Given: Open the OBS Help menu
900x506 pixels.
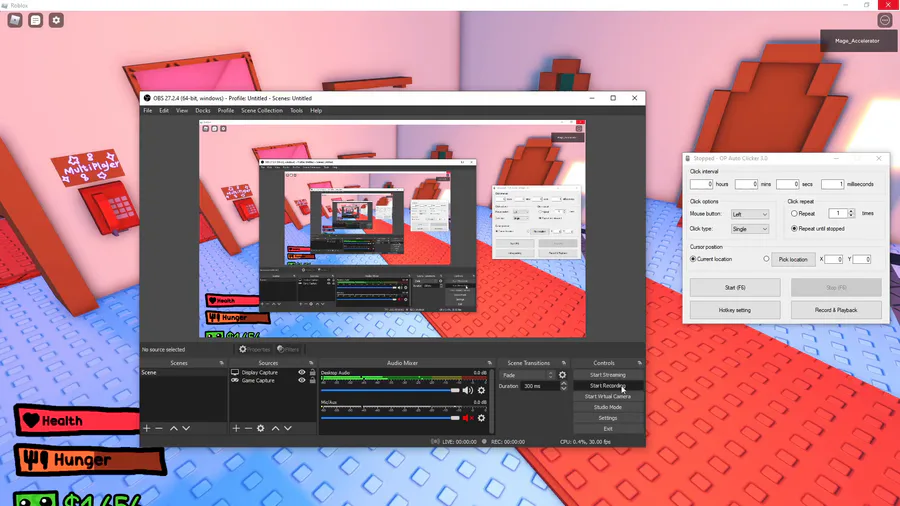Looking at the screenshot, I should pyautogui.click(x=316, y=111).
